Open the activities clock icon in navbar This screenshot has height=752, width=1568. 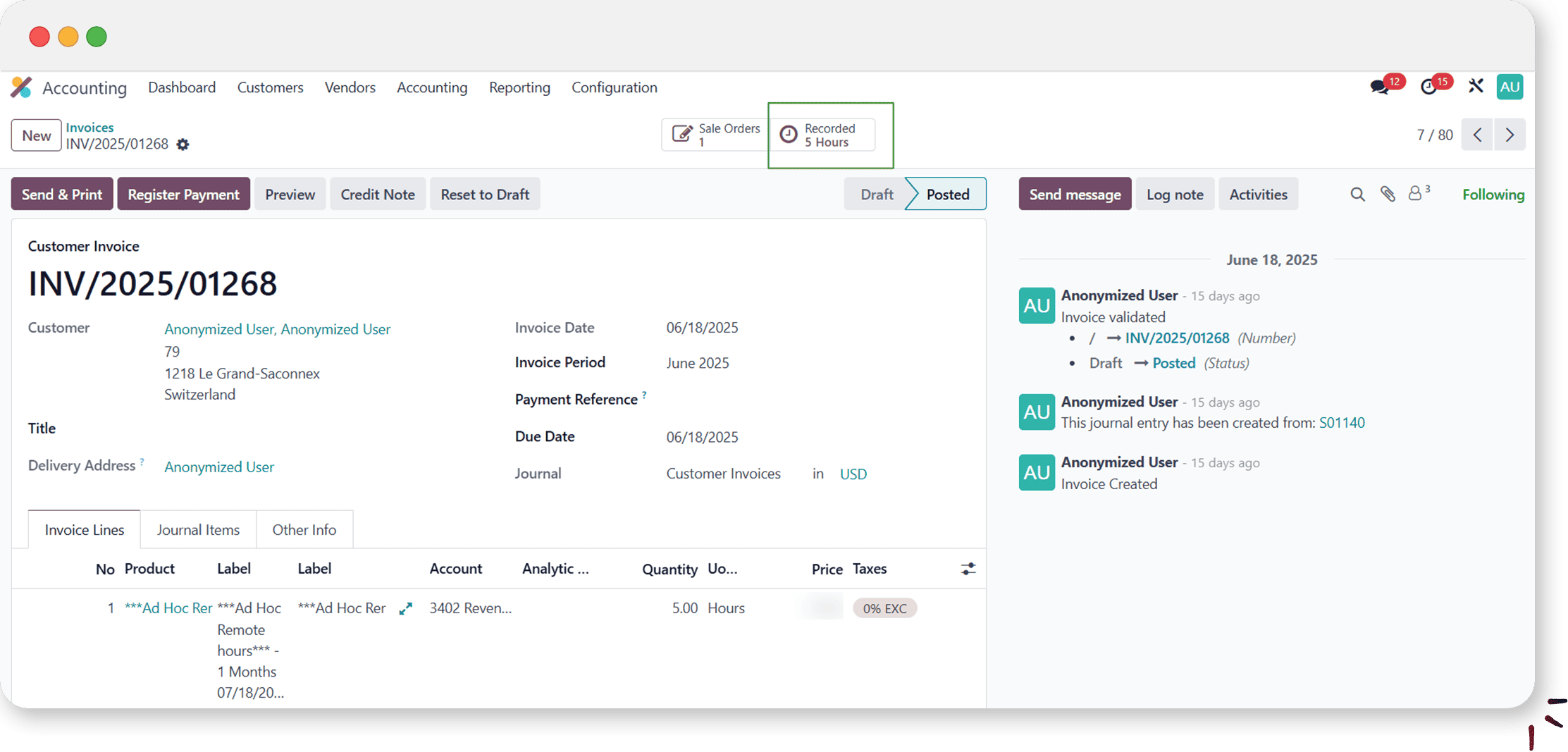[x=1428, y=87]
